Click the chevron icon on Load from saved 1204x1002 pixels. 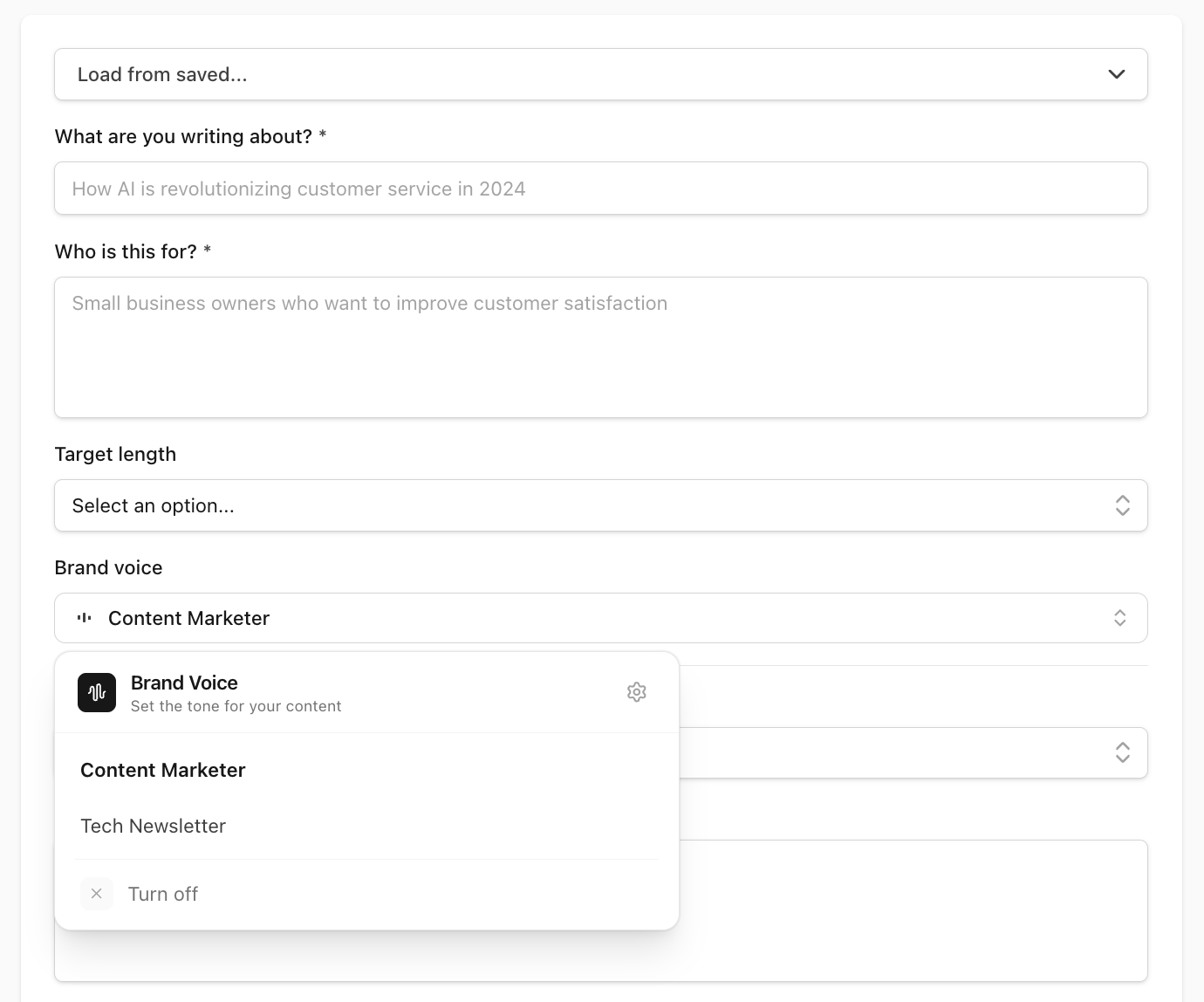1116,74
